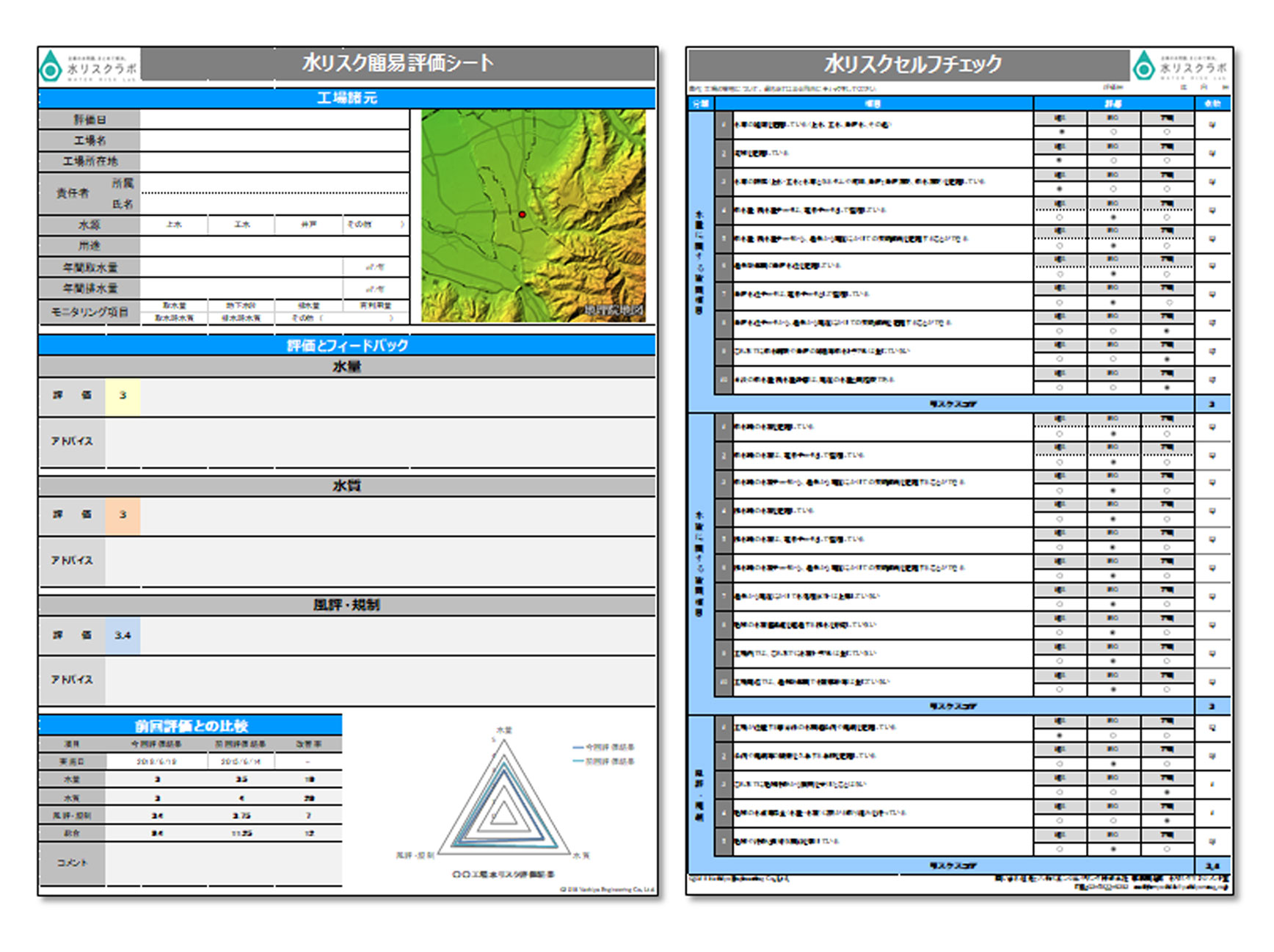This screenshot has width=1274, height=952.
Task: Select 井戸 in the 水源 row
Action: click(x=308, y=225)
